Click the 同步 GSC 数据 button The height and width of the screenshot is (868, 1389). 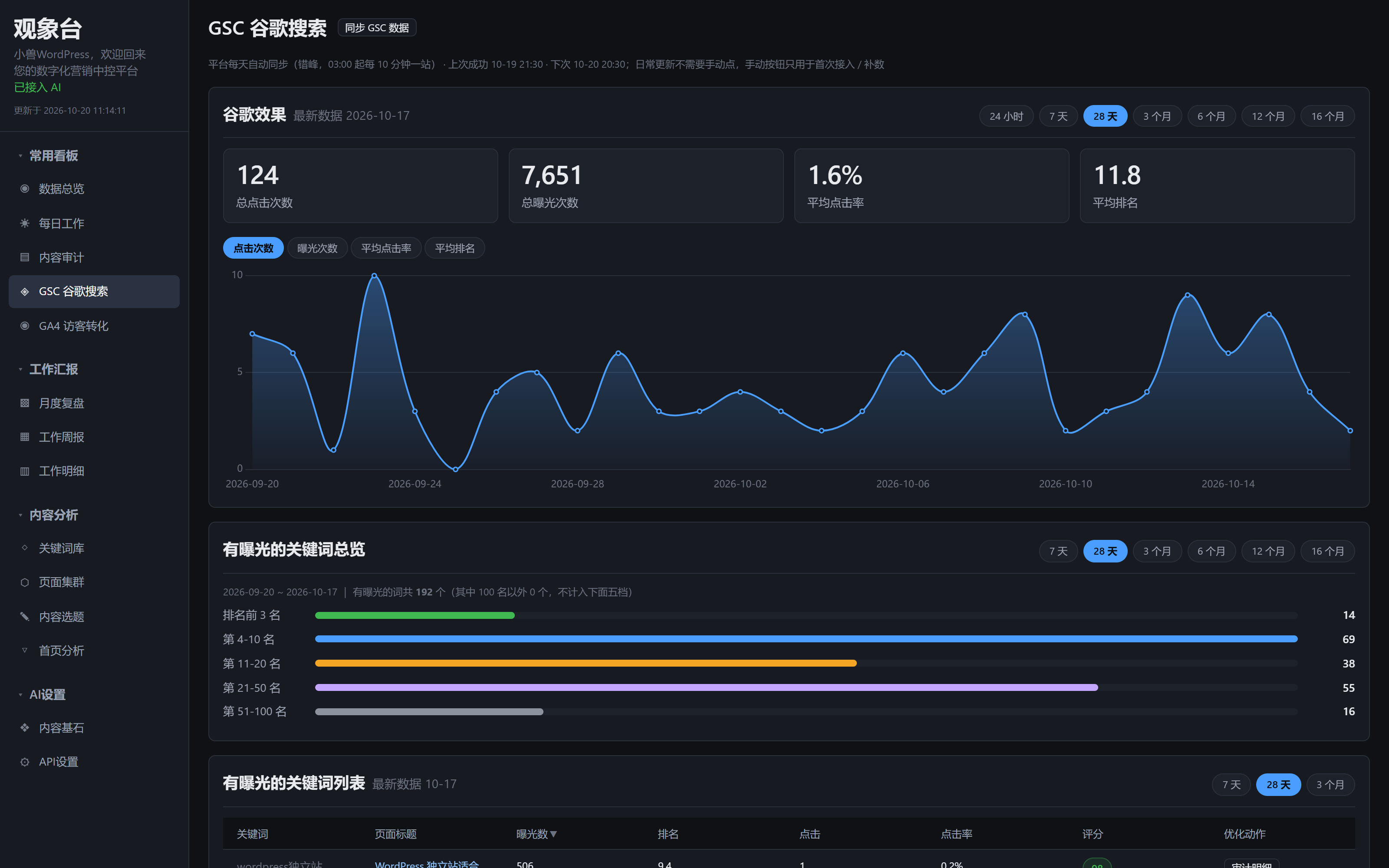(x=377, y=27)
